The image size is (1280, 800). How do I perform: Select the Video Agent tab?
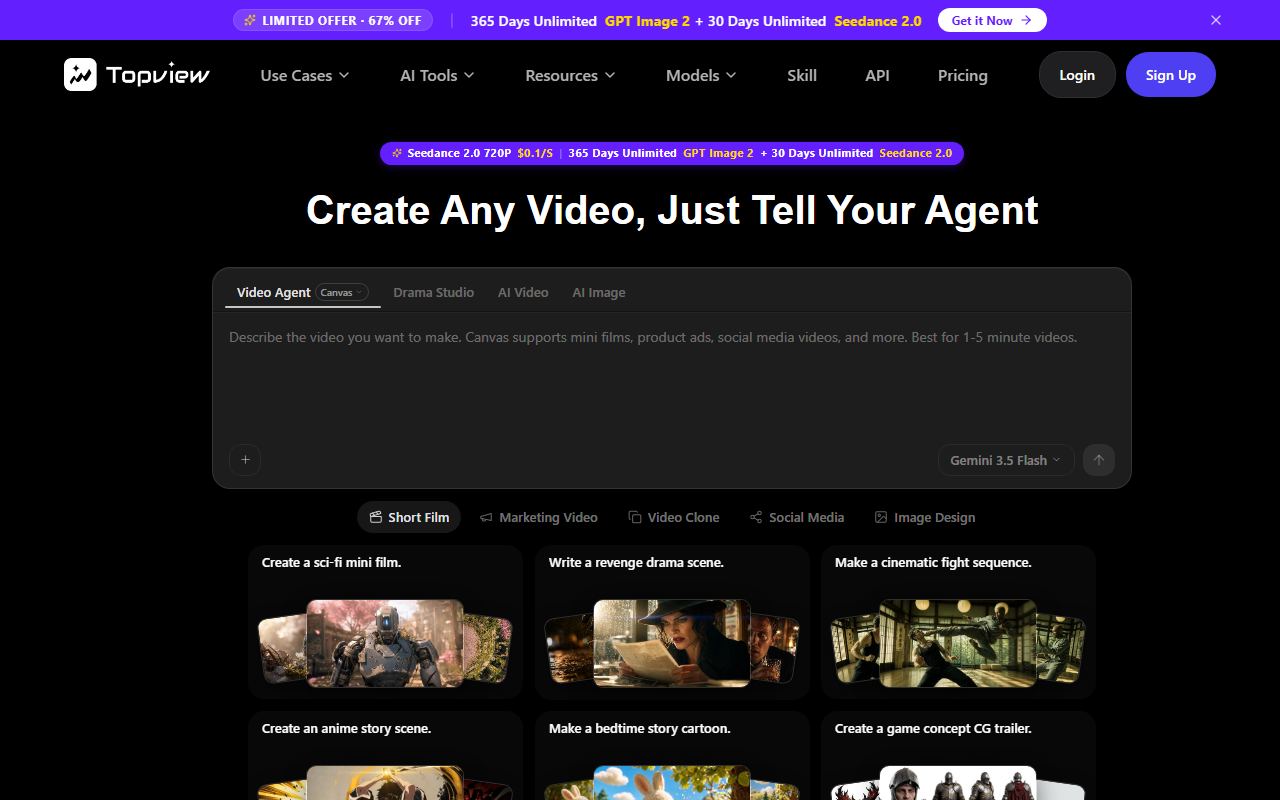coord(273,292)
